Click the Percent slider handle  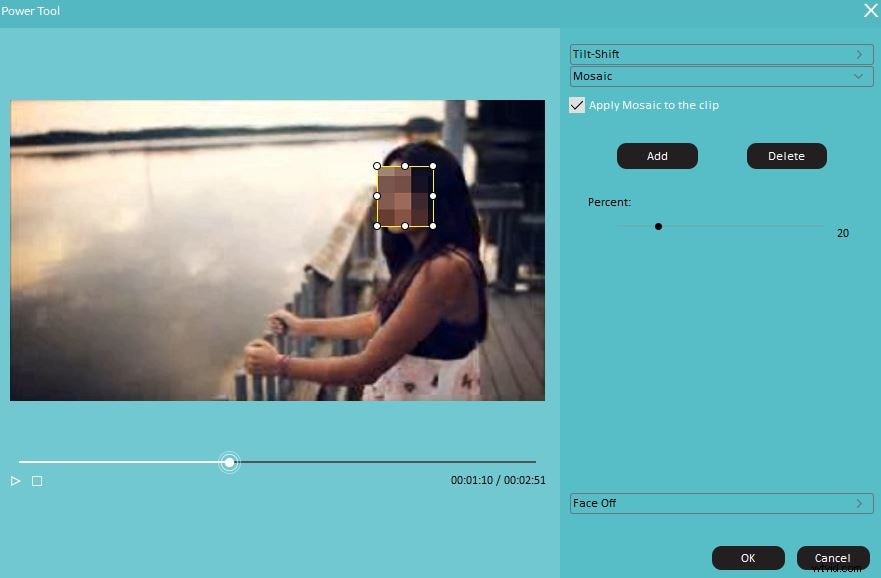[x=659, y=226]
